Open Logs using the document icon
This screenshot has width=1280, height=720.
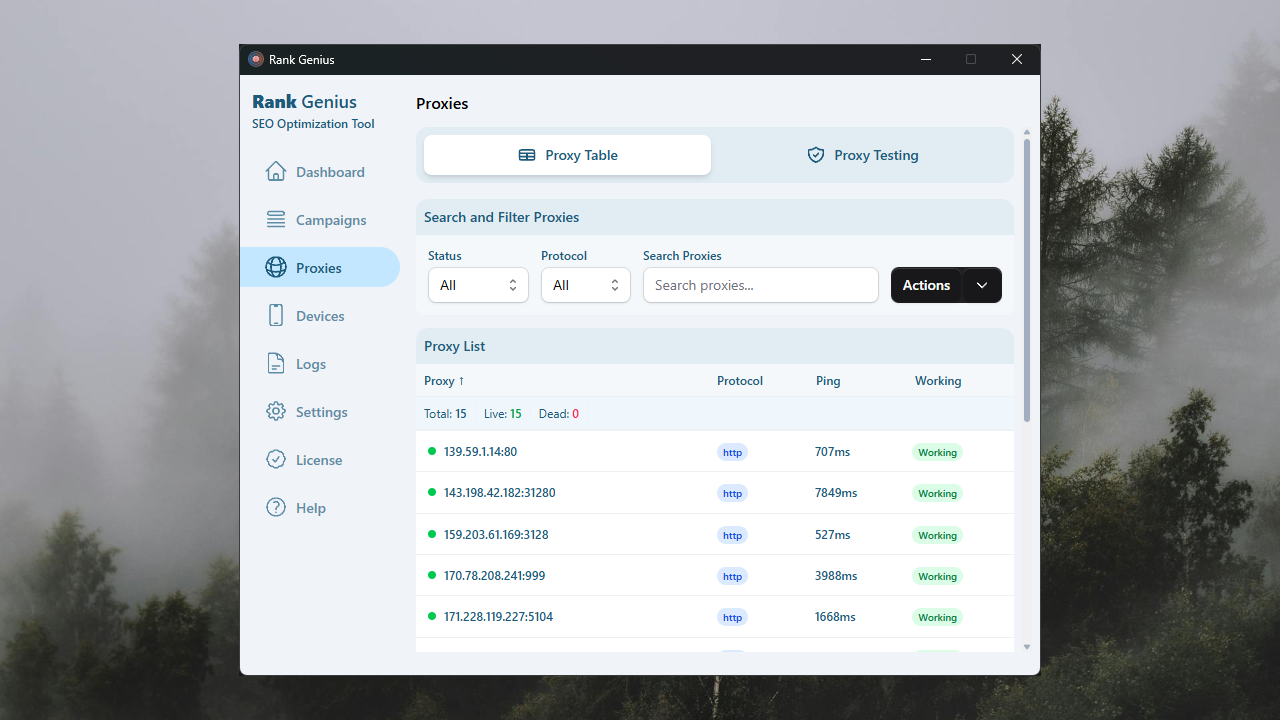(x=276, y=364)
